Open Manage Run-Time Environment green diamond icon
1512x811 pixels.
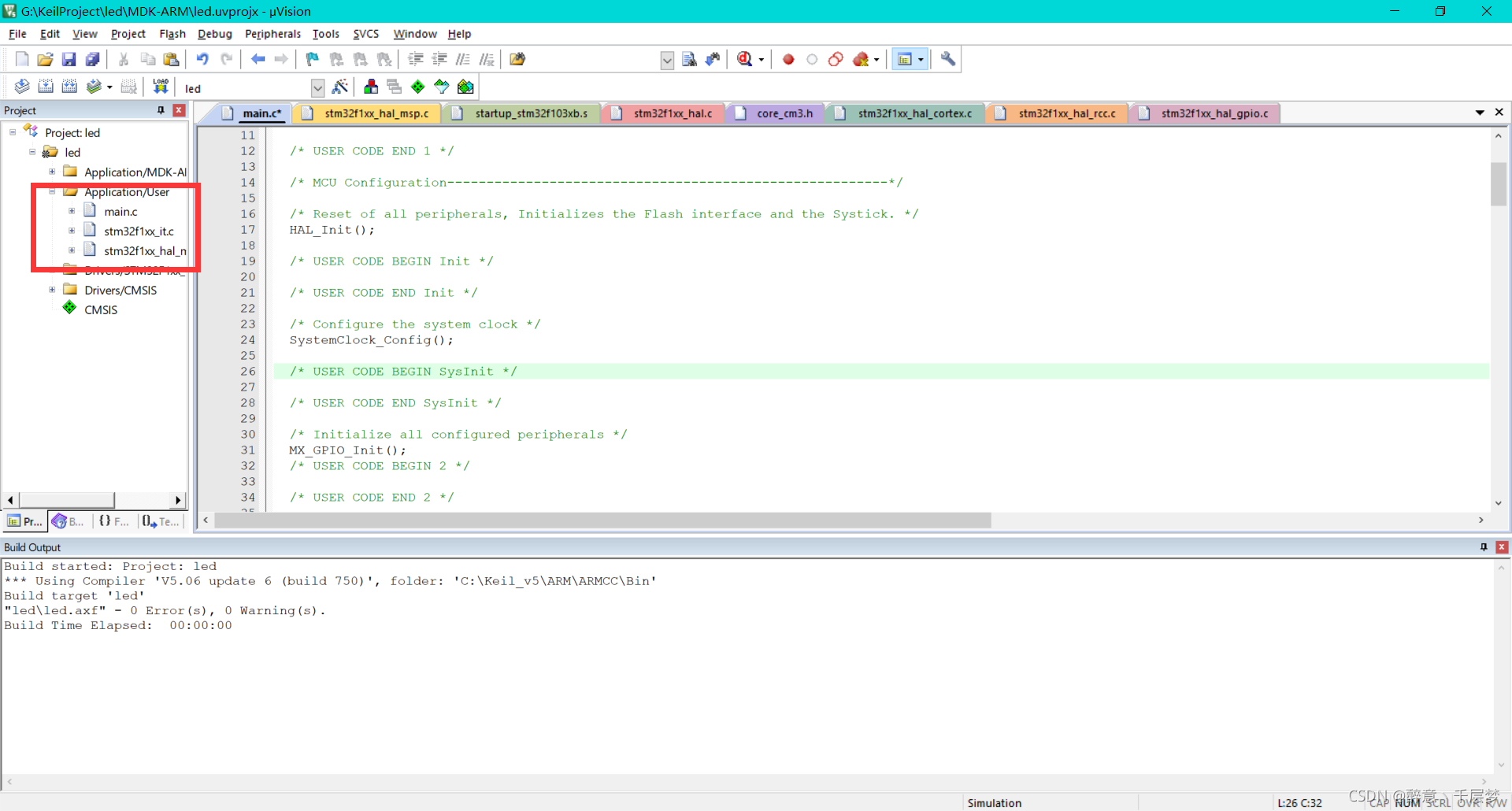[x=418, y=87]
